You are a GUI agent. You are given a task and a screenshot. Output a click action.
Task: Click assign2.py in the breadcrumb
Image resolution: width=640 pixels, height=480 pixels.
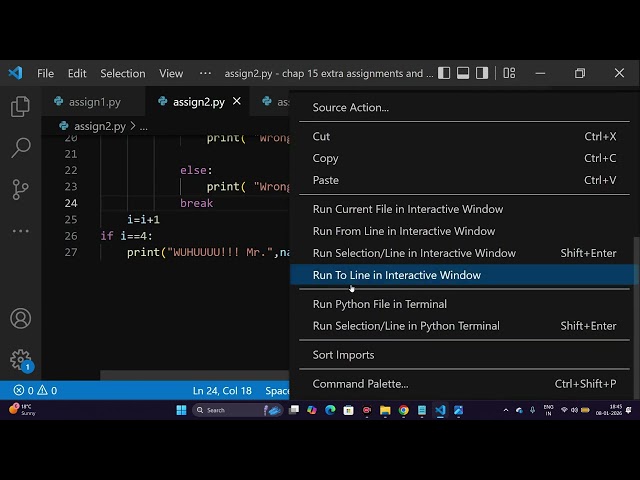(x=100, y=127)
